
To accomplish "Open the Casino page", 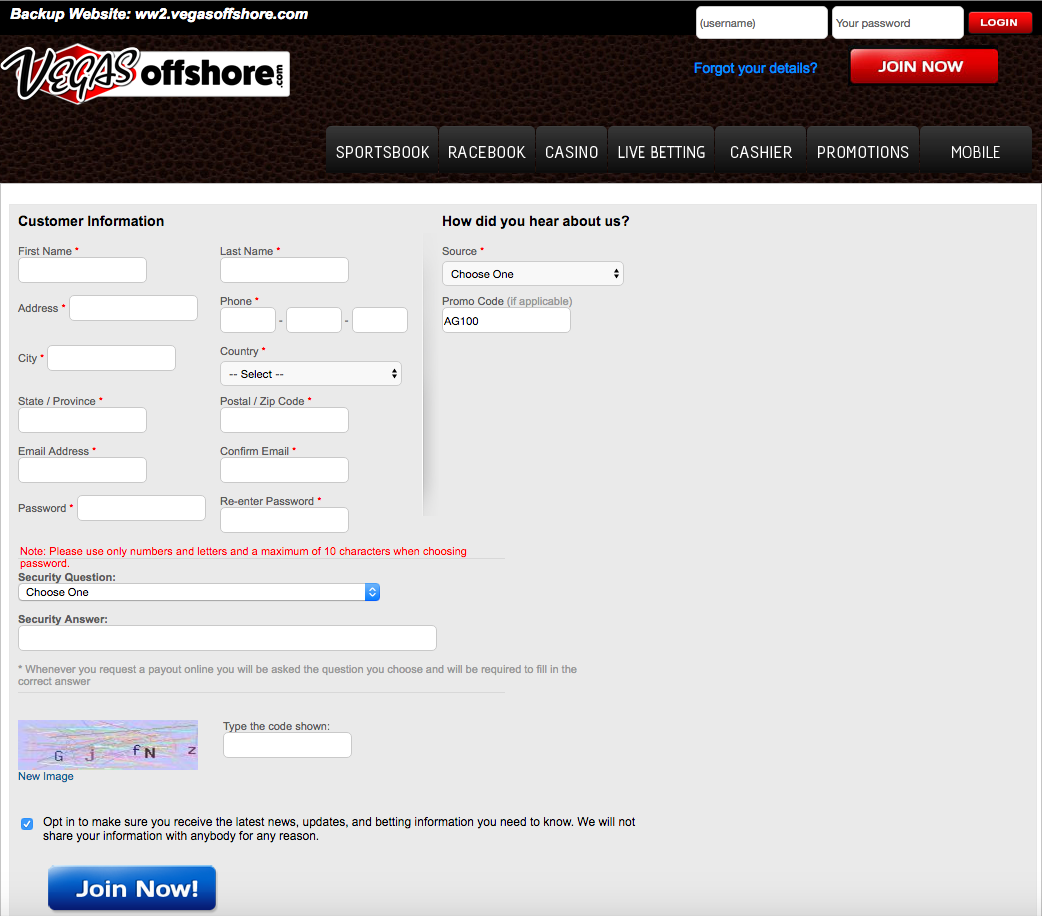I will (x=572, y=152).
